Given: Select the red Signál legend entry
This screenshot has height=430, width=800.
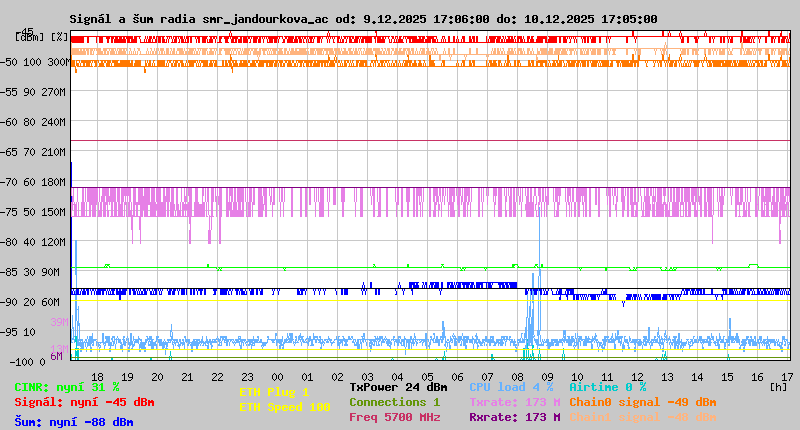Looking at the screenshot, I should 84,402.
